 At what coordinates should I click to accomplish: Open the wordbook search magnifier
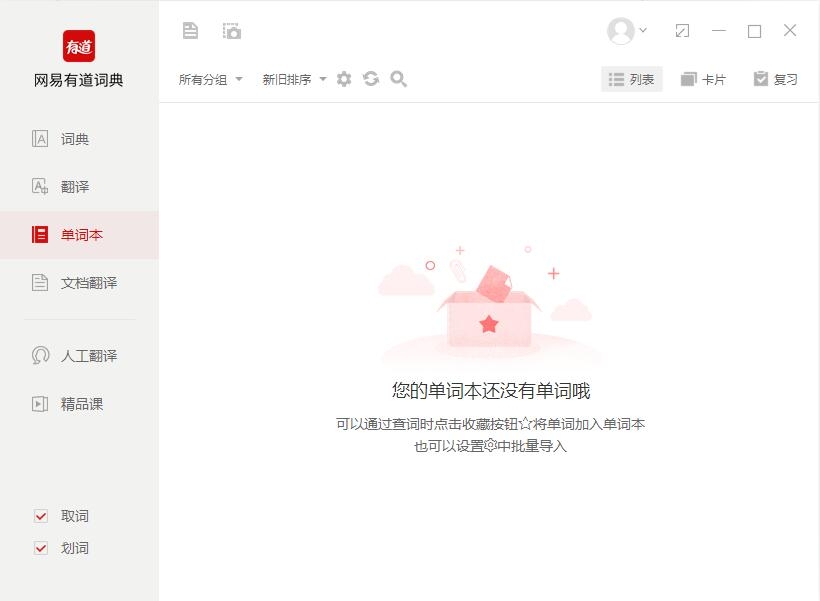[398, 79]
